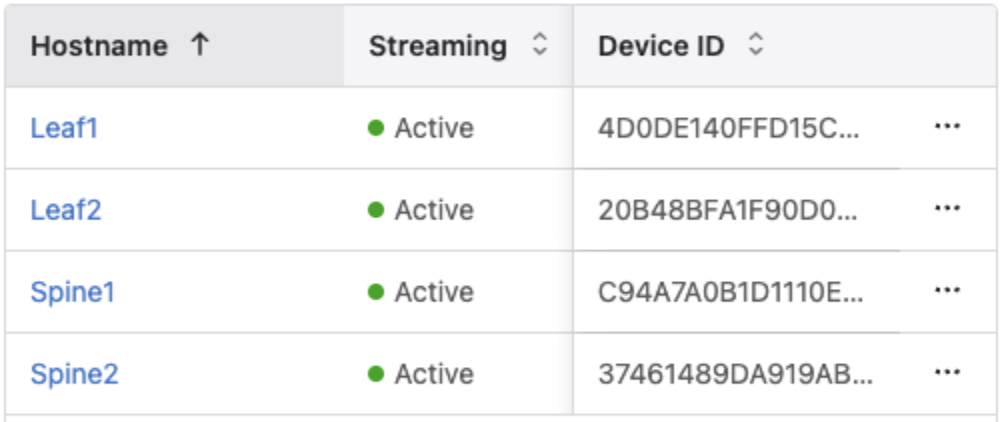
Task: Click the green Active dot for Spine2
Action: pyautogui.click(x=376, y=374)
